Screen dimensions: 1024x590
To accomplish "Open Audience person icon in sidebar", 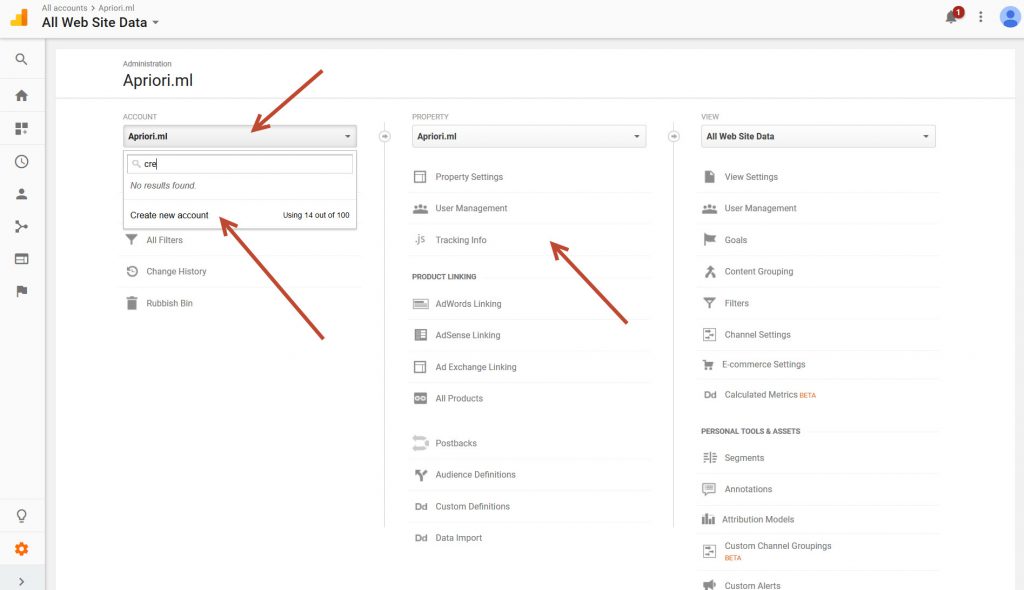I will (x=21, y=194).
